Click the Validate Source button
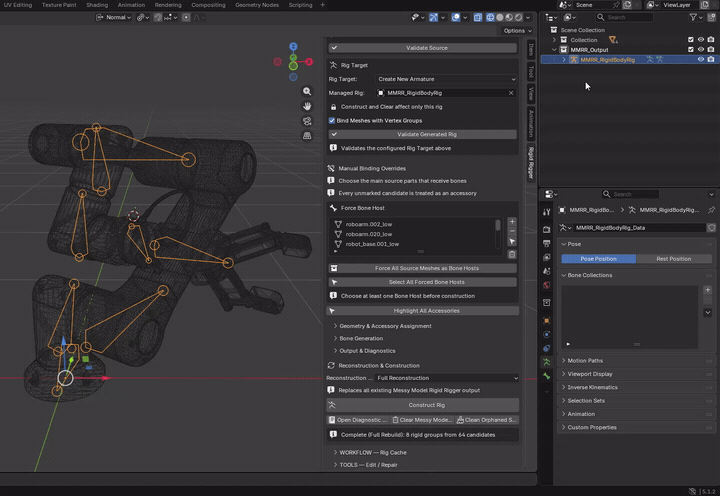Image resolution: width=720 pixels, height=496 pixels. [x=423, y=48]
